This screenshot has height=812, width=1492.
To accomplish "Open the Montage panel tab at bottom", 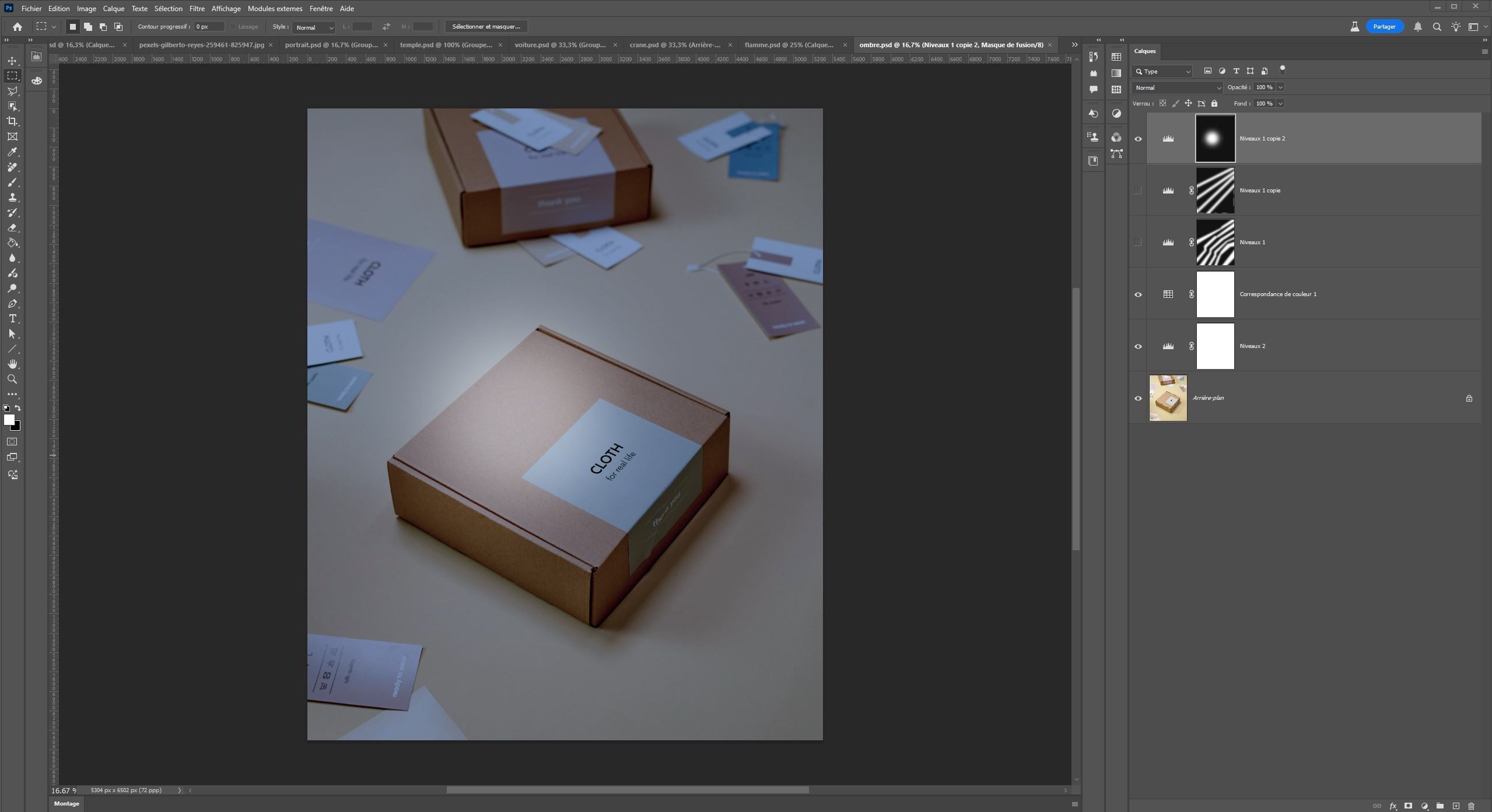I will coord(66,803).
